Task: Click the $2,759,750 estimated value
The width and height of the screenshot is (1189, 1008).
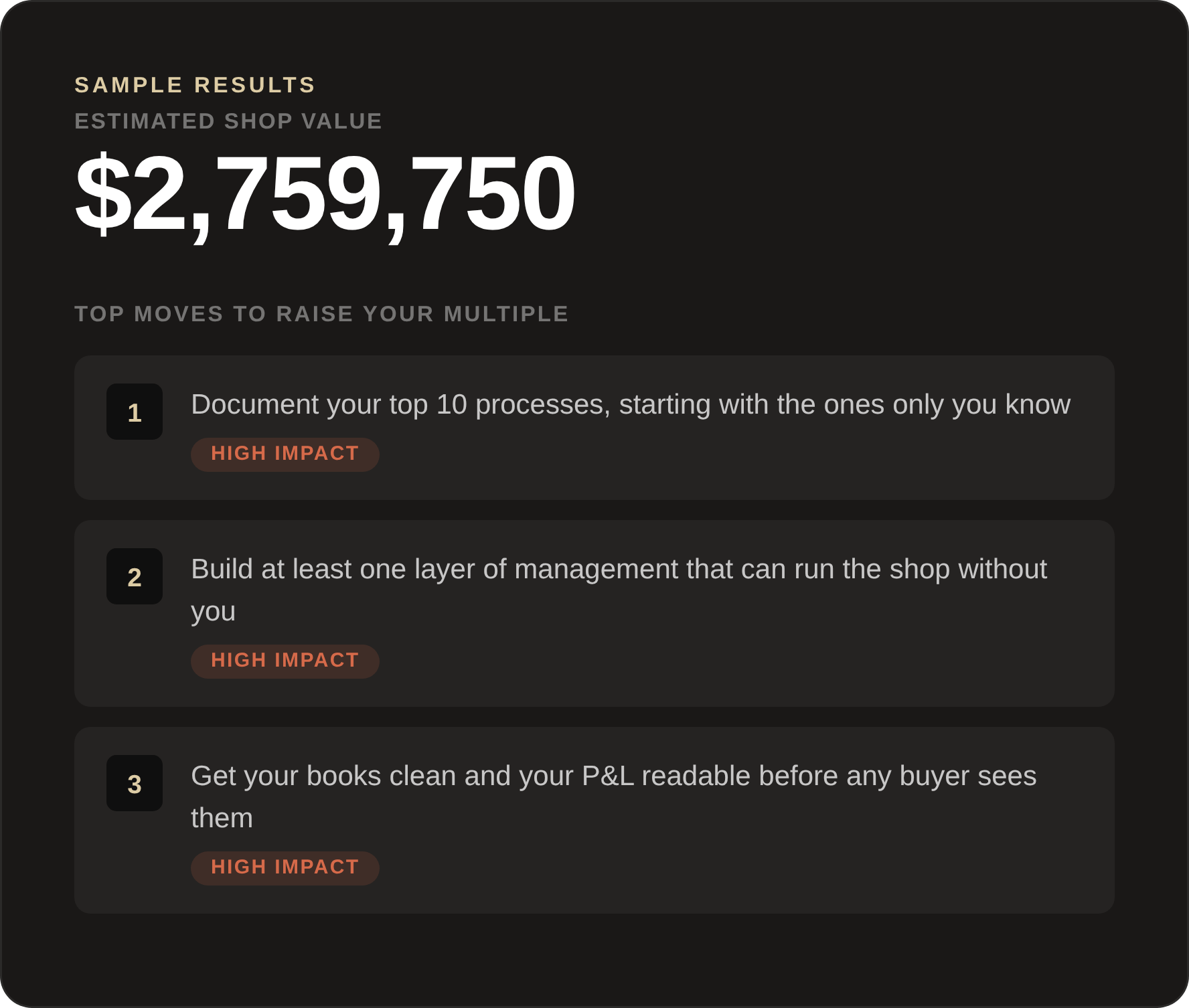Action: coord(325,194)
